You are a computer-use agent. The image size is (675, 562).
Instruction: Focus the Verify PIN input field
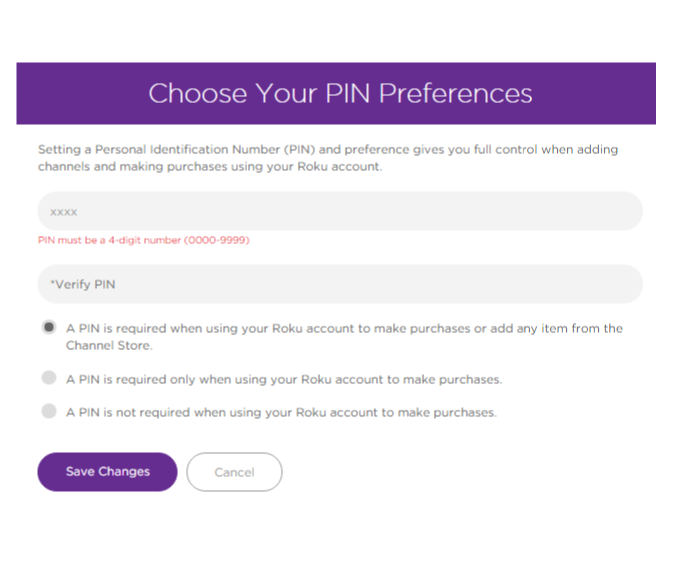click(340, 284)
